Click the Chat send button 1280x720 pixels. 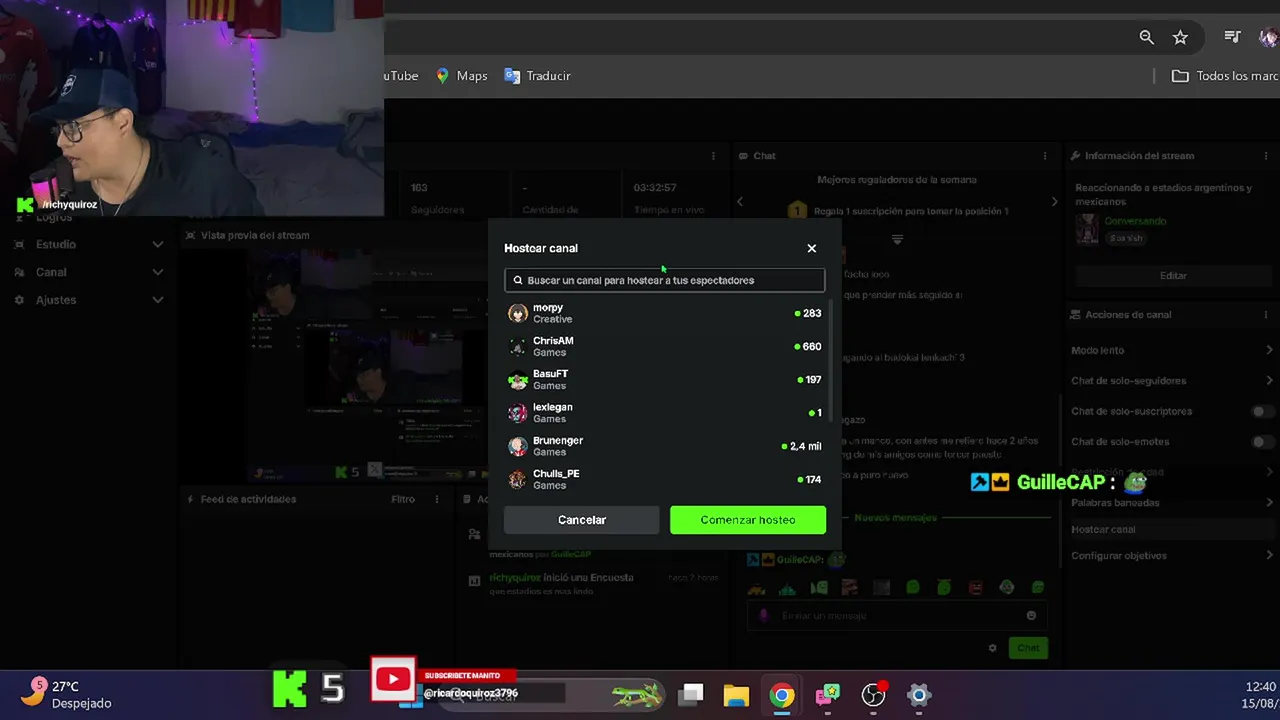pos(1028,648)
